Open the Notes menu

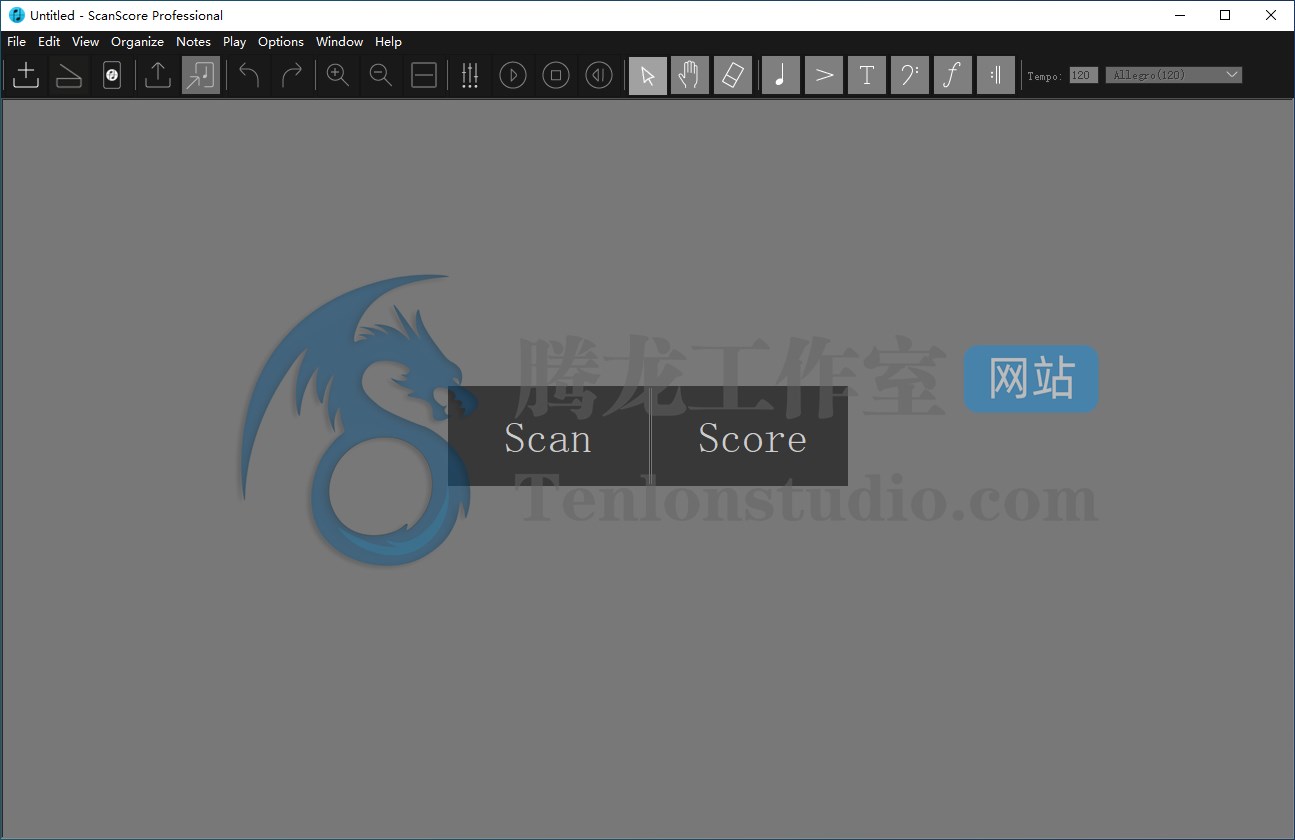coord(194,42)
